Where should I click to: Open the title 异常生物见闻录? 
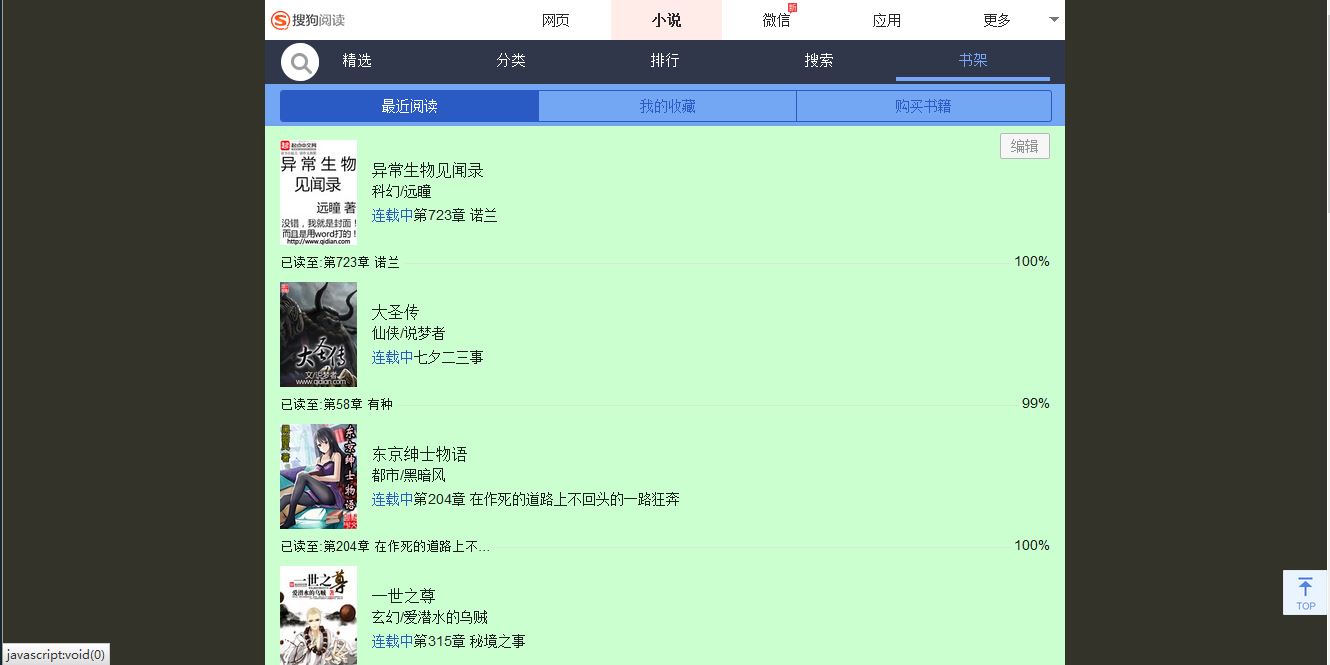(428, 171)
